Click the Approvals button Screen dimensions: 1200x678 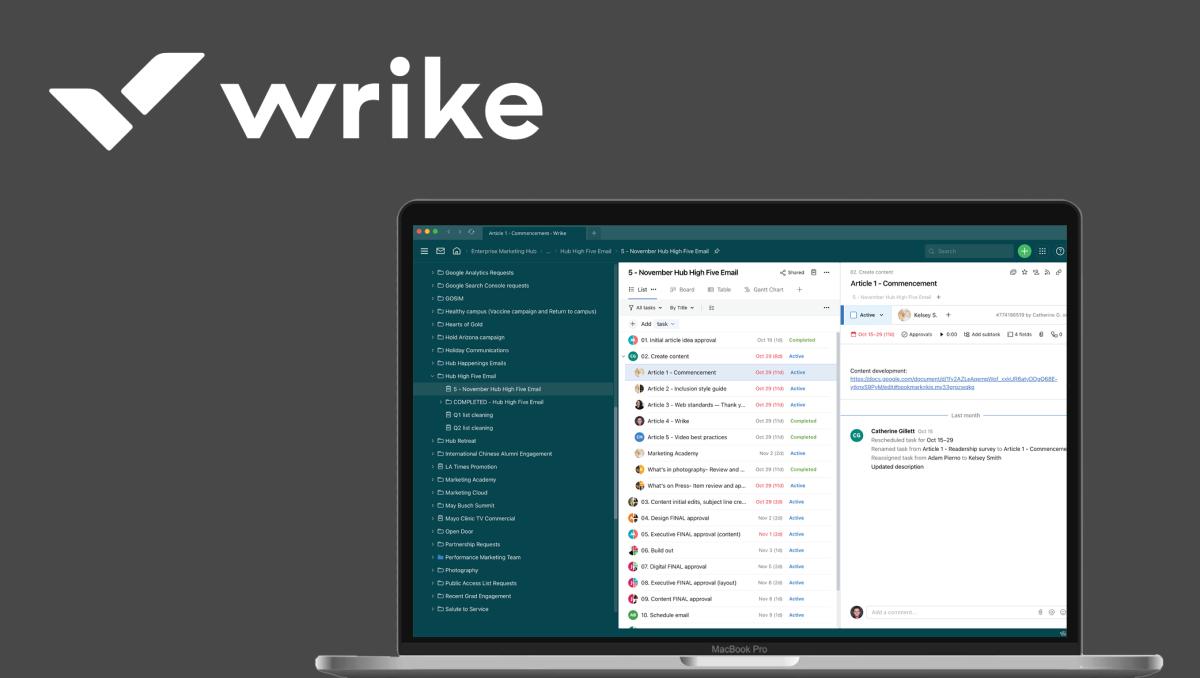[x=917, y=334]
